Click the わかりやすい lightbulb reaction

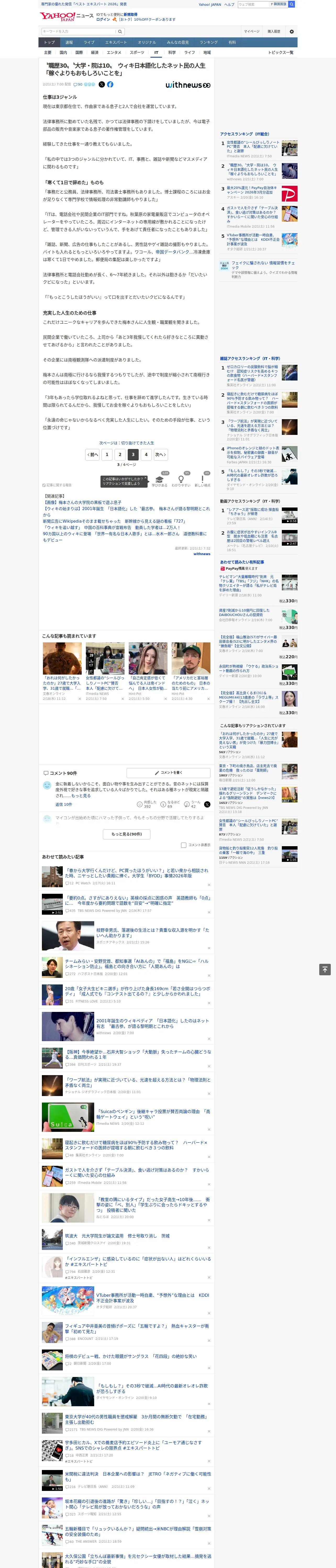pyautogui.click(x=181, y=479)
